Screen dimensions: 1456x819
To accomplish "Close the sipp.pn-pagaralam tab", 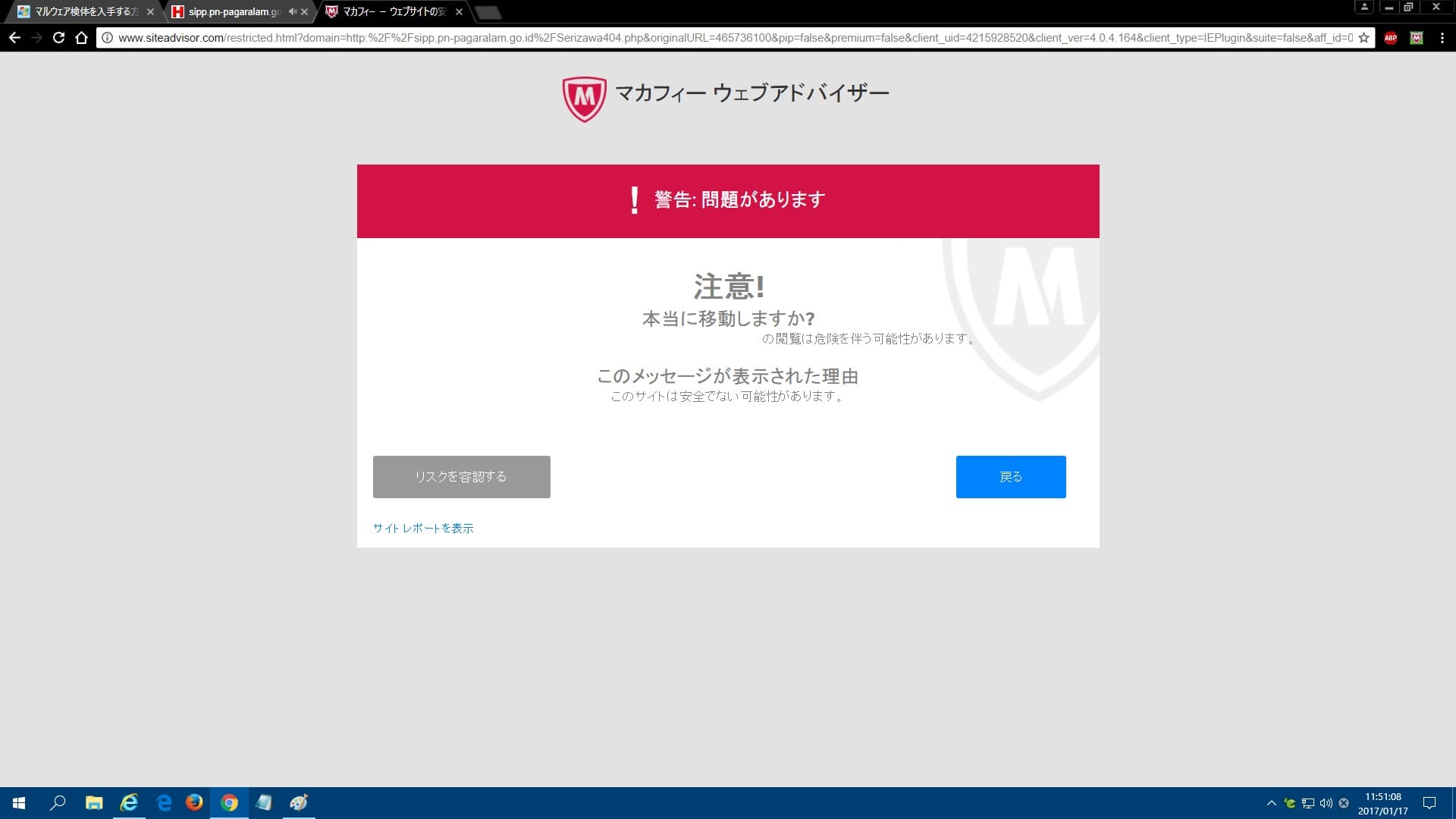I will click(305, 11).
